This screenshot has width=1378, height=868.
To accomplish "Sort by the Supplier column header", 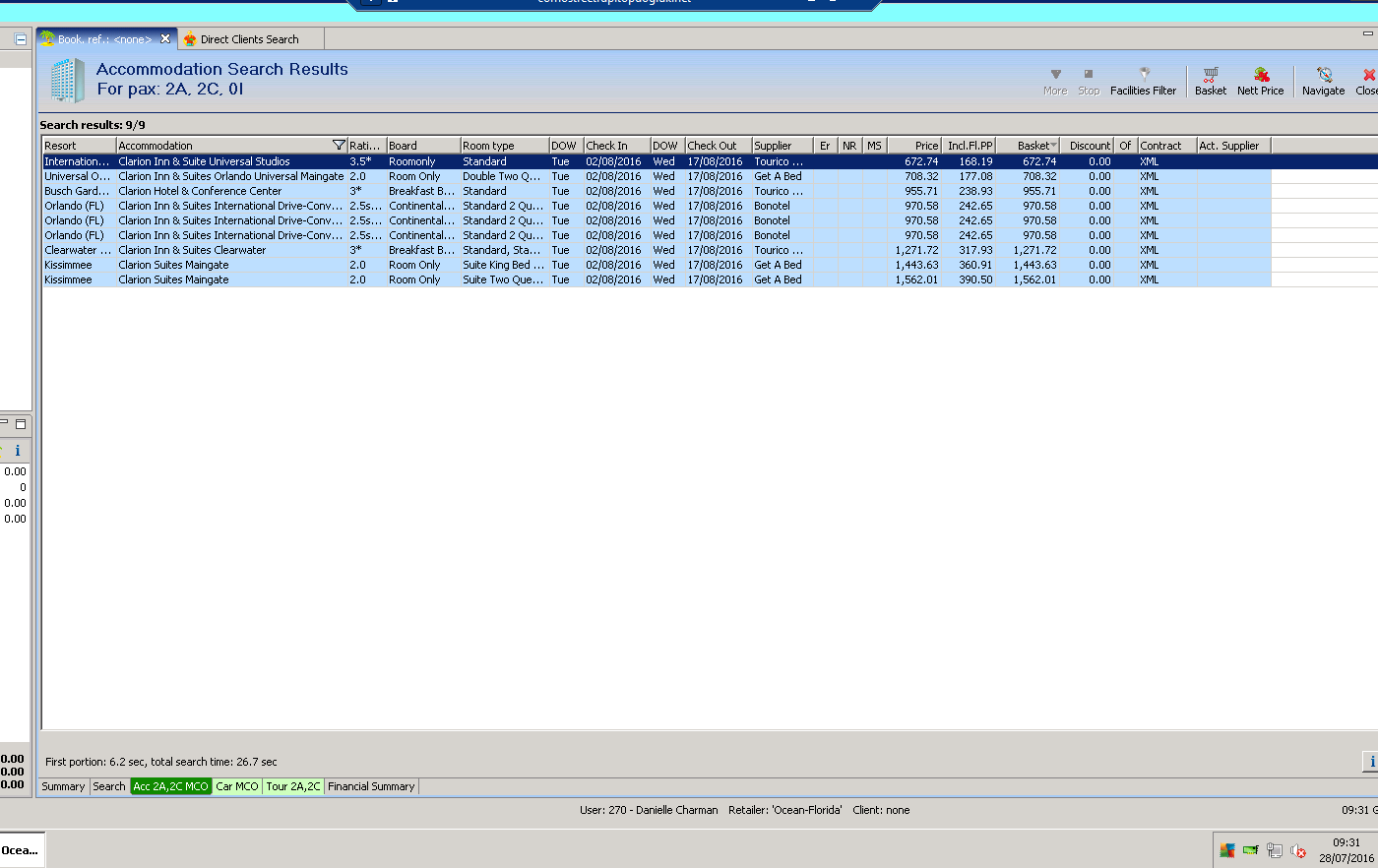I will coord(783,146).
